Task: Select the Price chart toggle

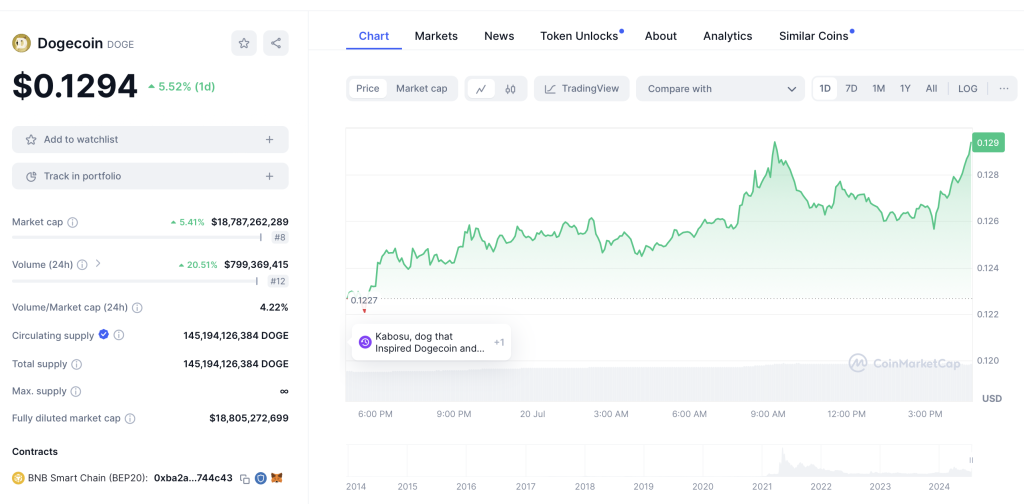Action: (x=368, y=89)
